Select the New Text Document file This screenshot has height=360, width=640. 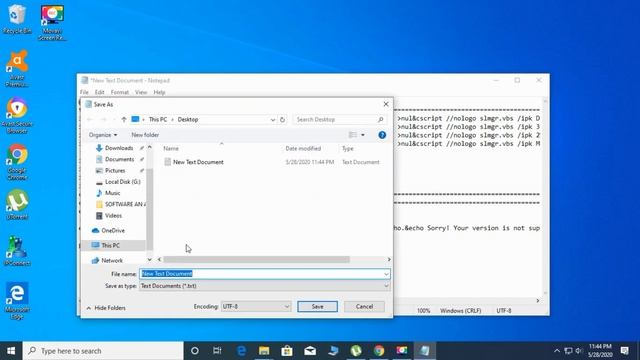[198, 162]
